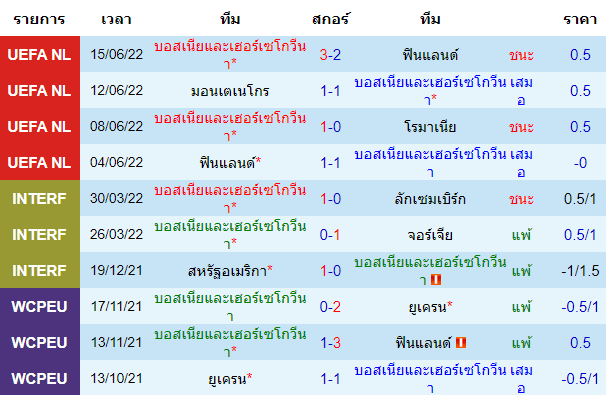Click home team ฟินแลนด์* on 04/06/22
606x395 pixels.
tap(230, 163)
